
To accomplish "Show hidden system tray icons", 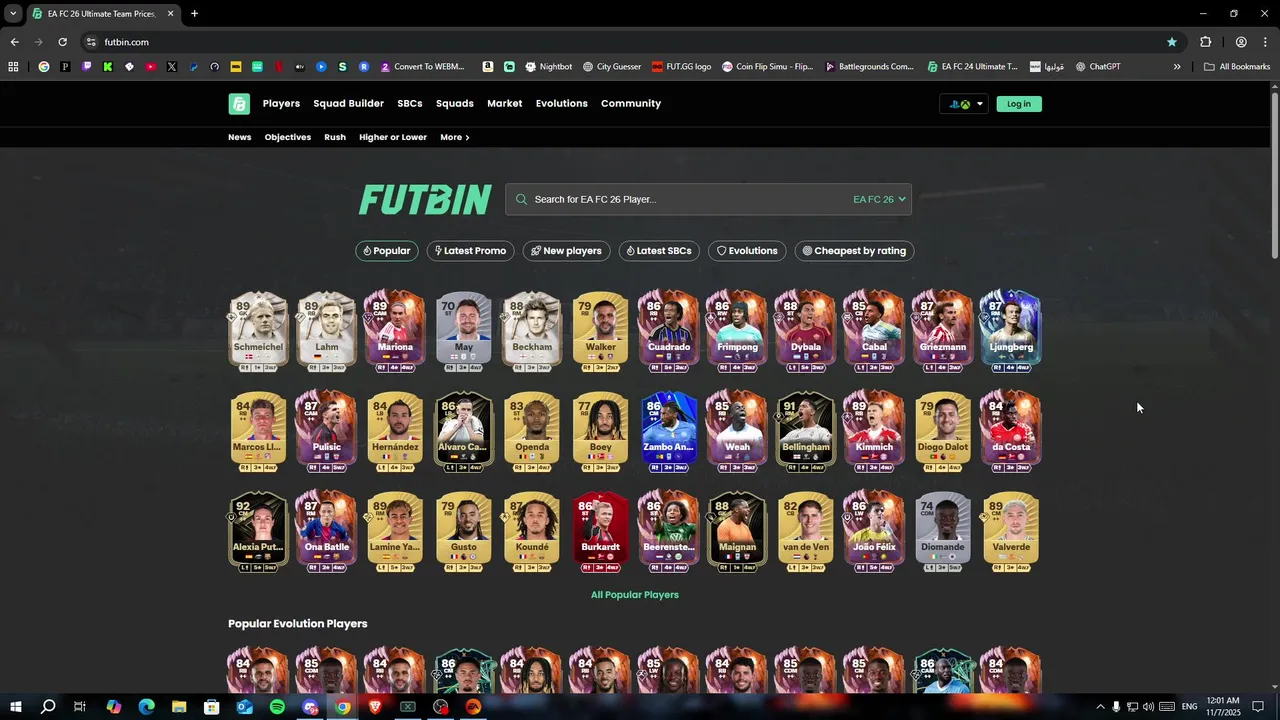I will coord(1100,707).
